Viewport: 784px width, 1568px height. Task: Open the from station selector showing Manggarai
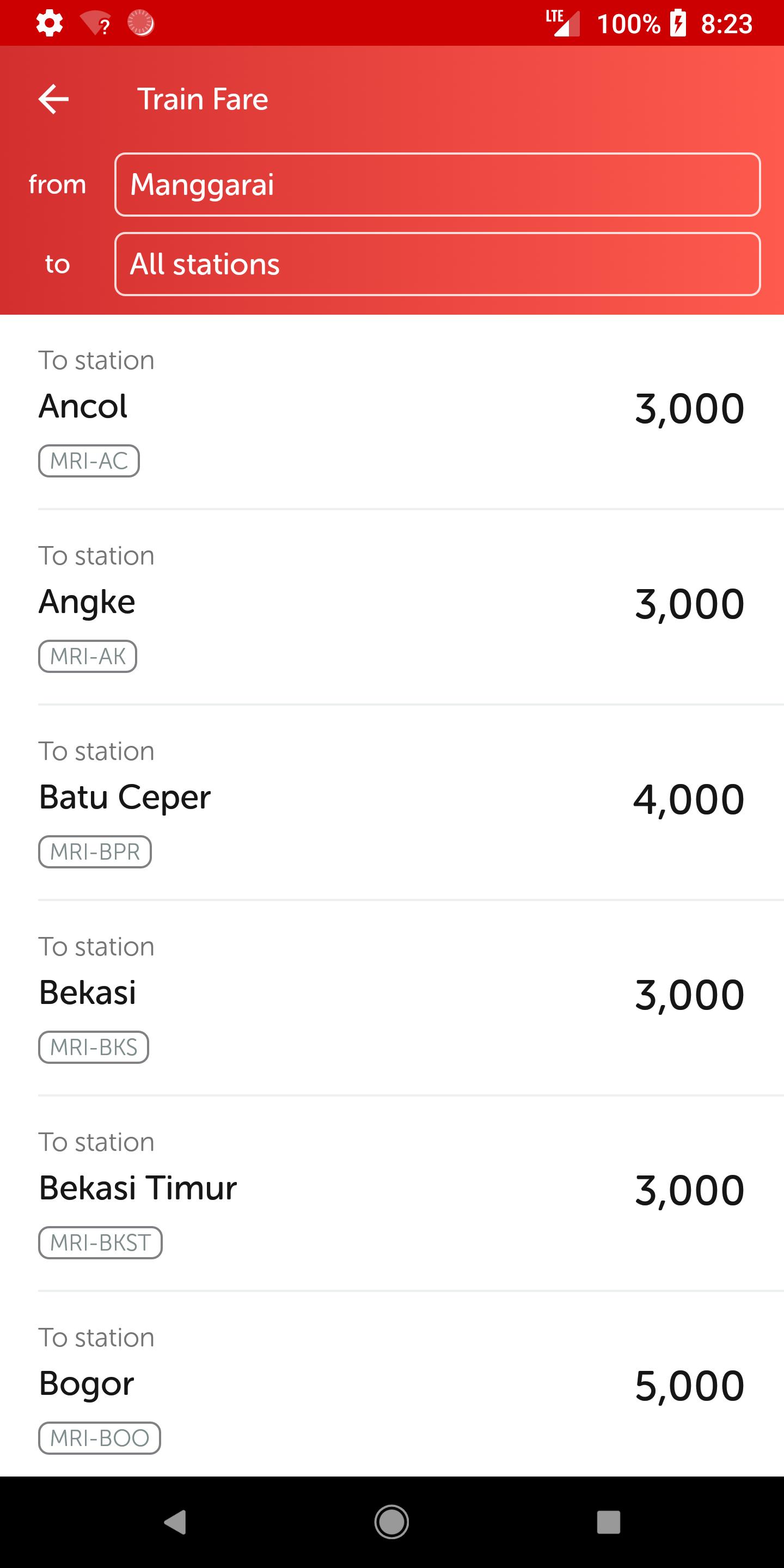pyautogui.click(x=437, y=185)
